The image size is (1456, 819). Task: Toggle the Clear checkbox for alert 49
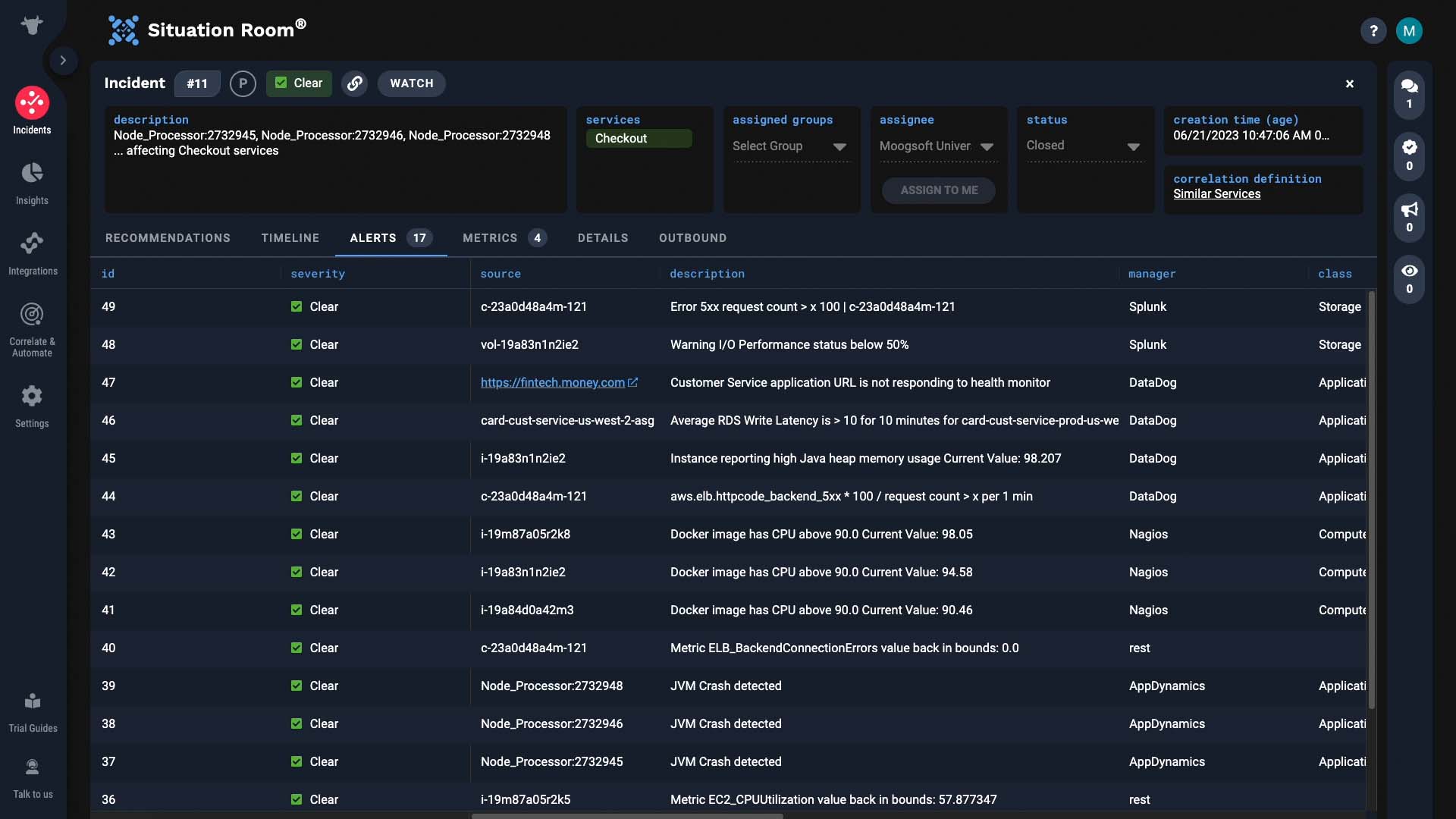pos(297,307)
